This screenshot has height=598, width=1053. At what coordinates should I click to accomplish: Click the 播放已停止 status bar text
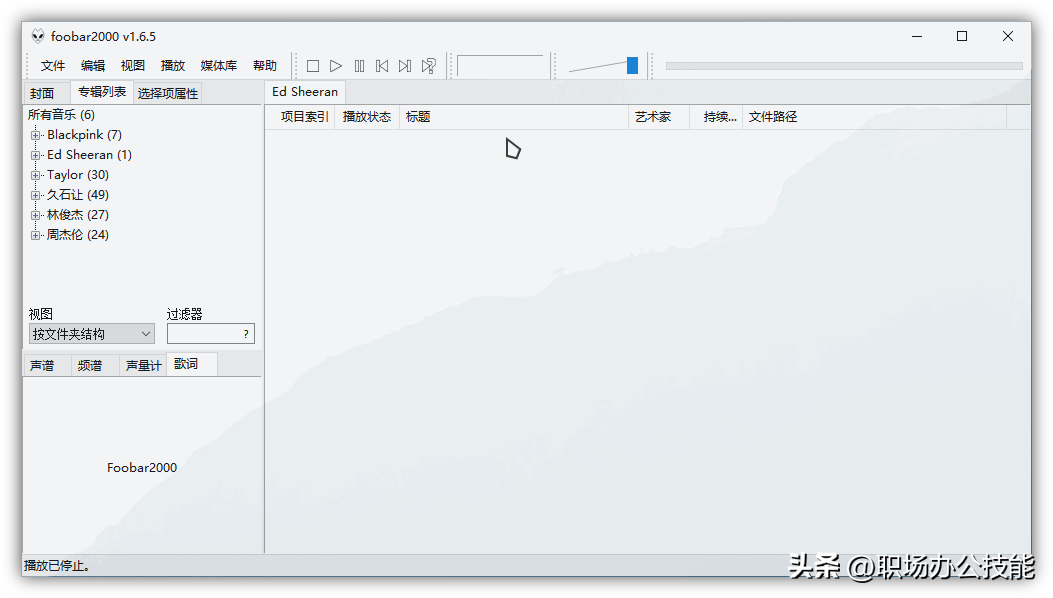(57, 566)
